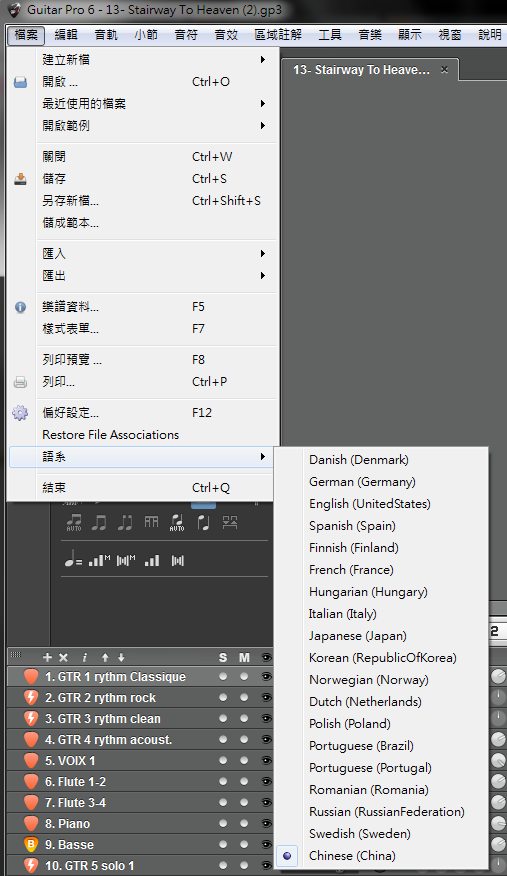Move track down with the down arrow
This screenshot has height=876, width=507.
point(121,658)
